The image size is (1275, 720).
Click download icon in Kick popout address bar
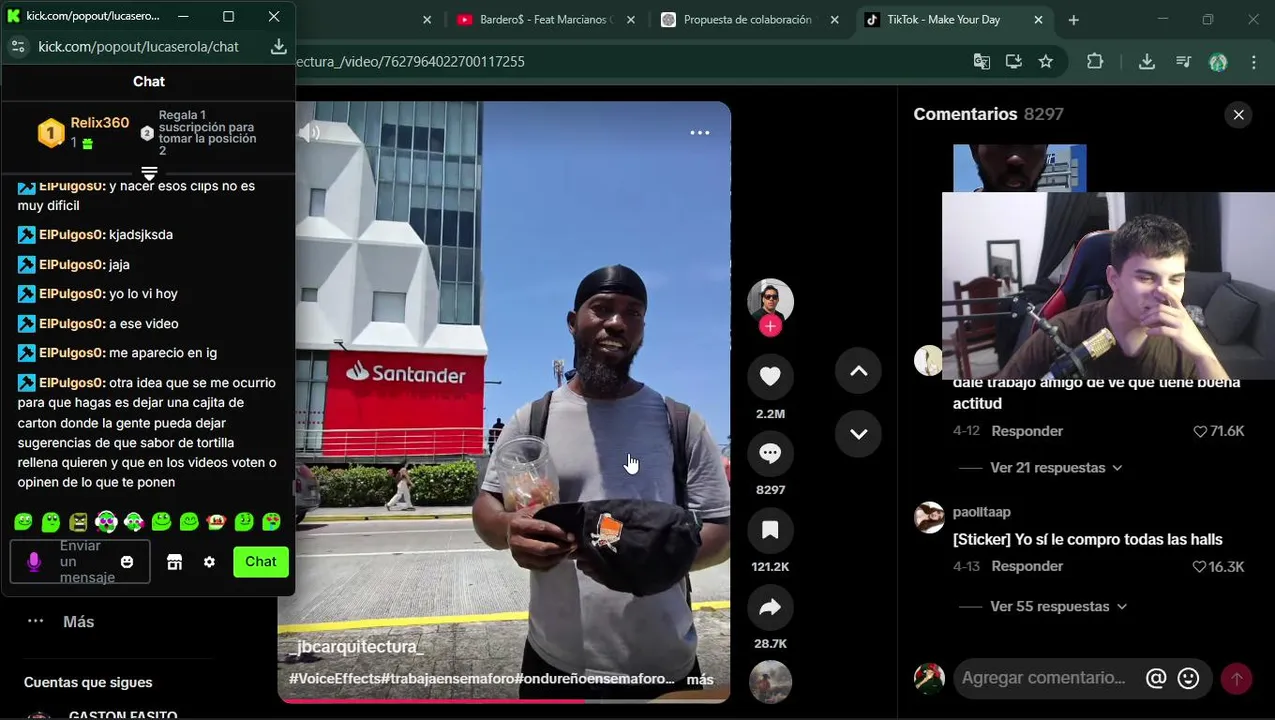279,47
